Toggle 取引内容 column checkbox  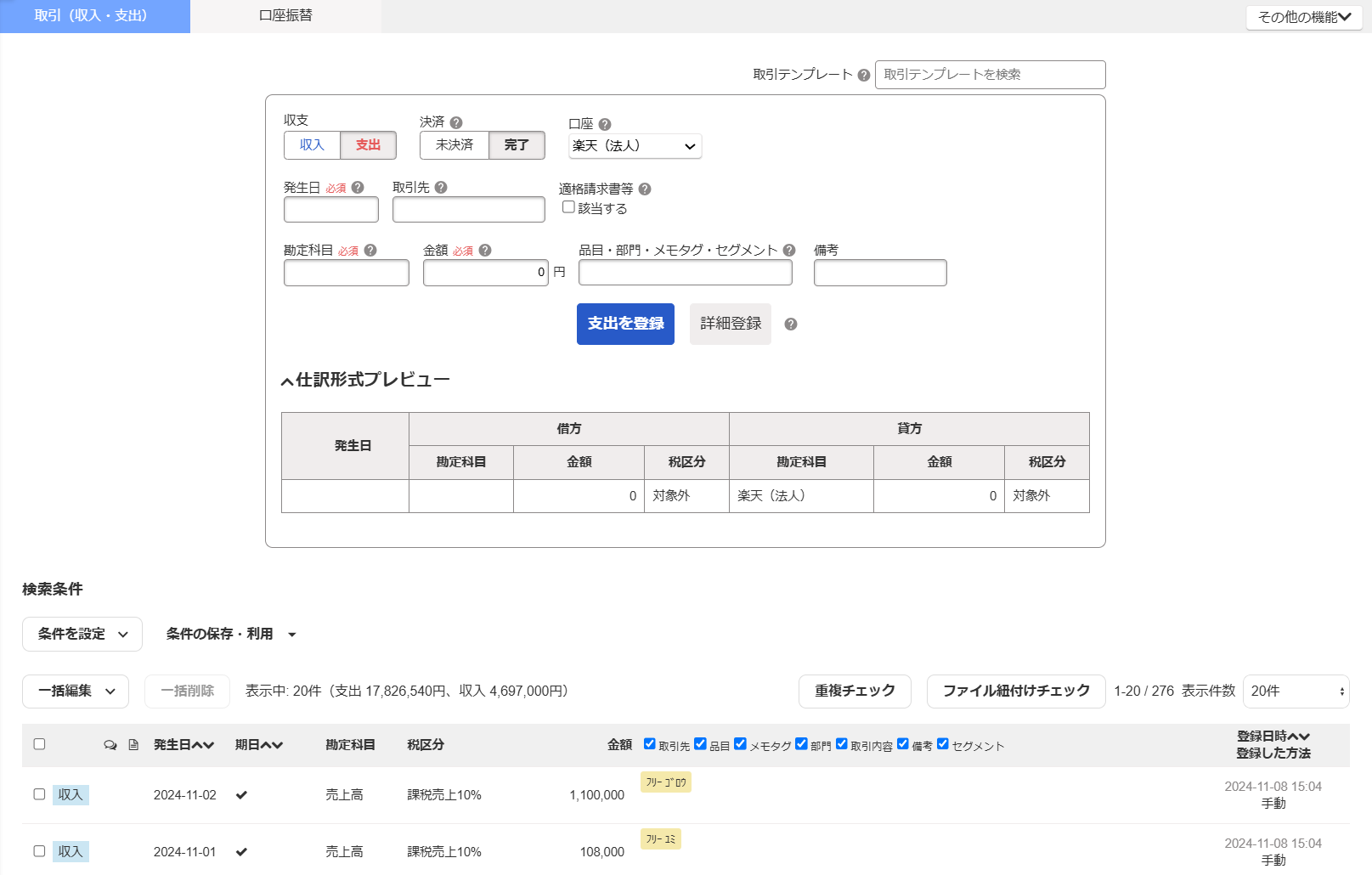(842, 744)
